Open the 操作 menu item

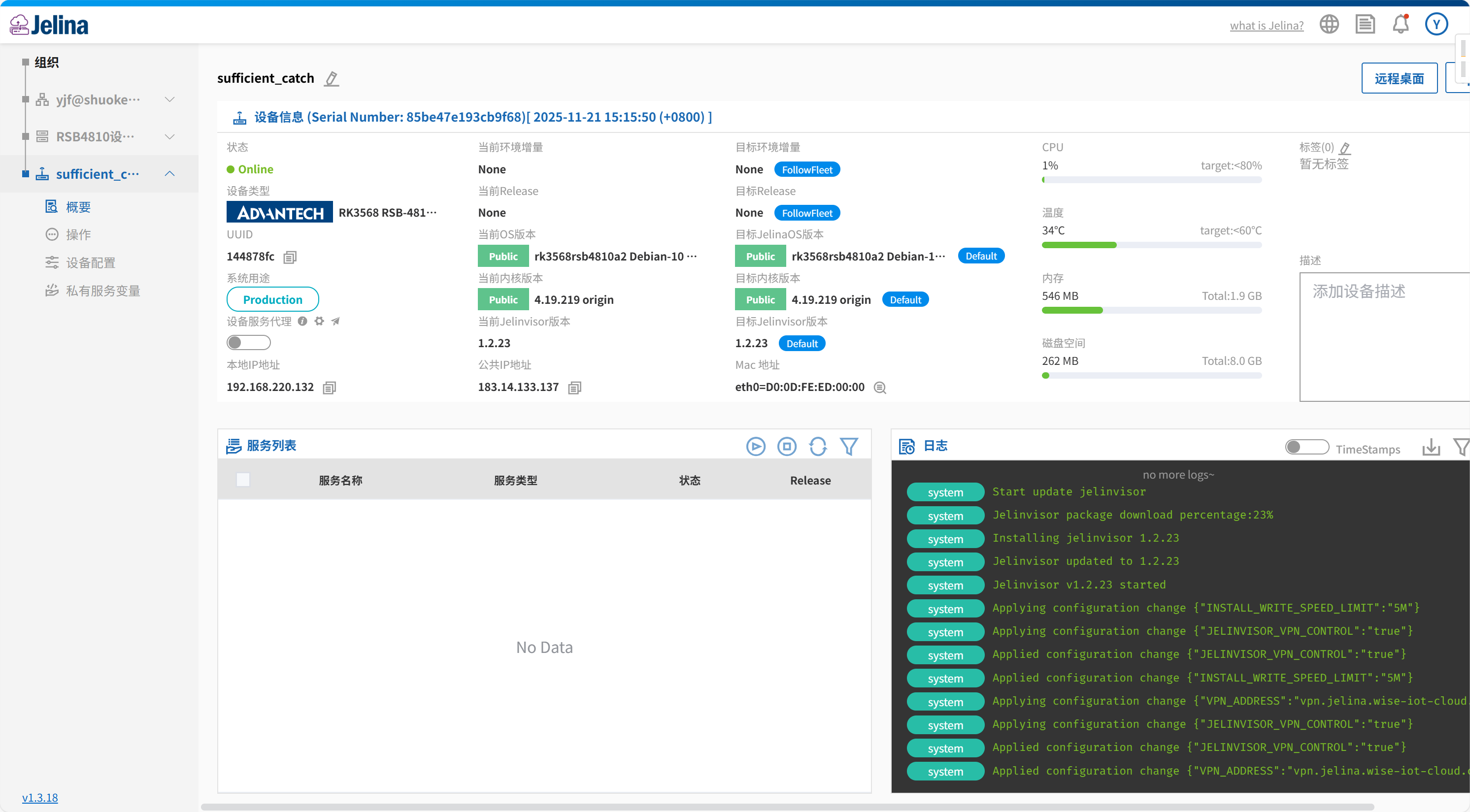pos(78,235)
